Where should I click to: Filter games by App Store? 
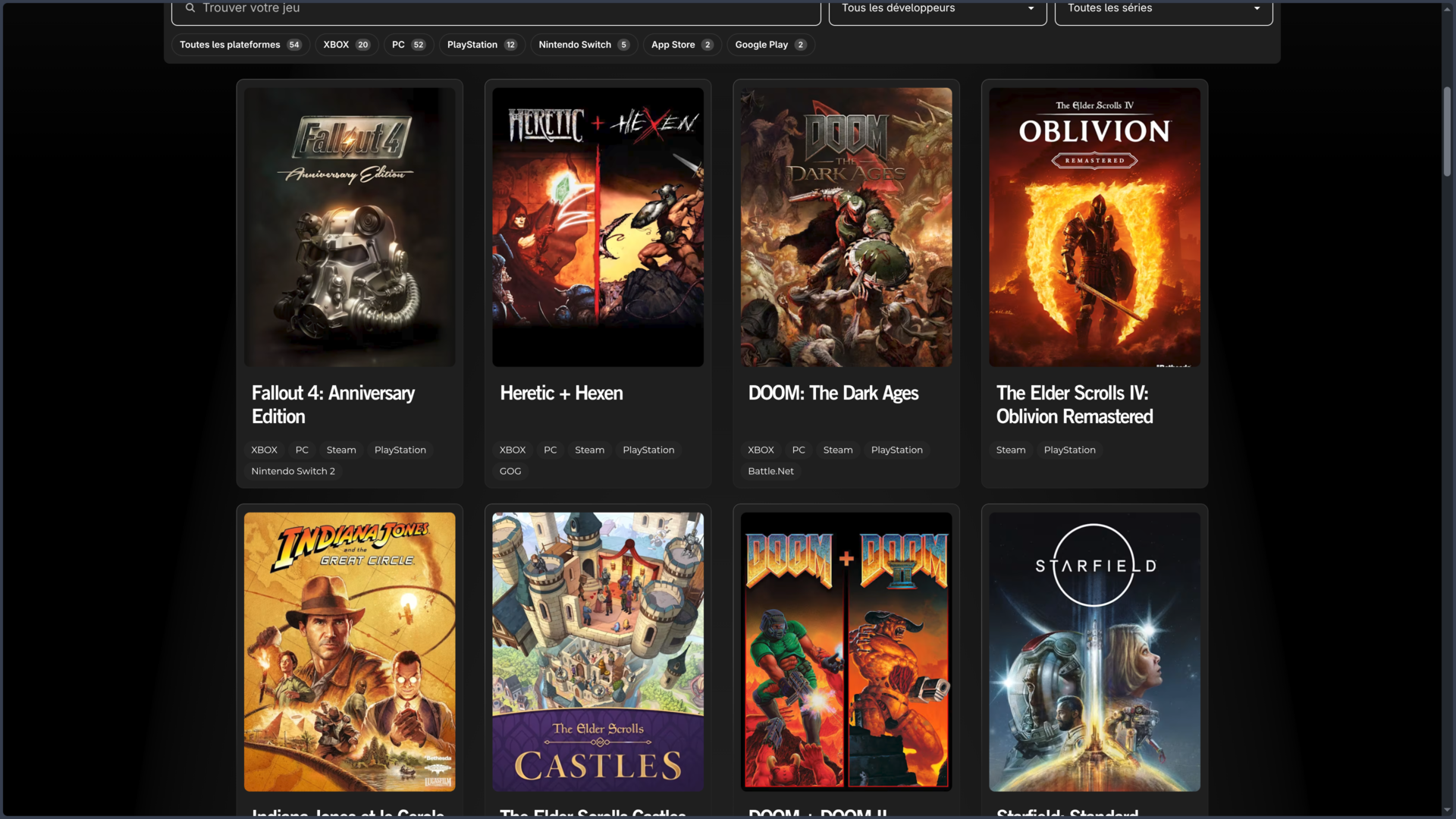[682, 45]
